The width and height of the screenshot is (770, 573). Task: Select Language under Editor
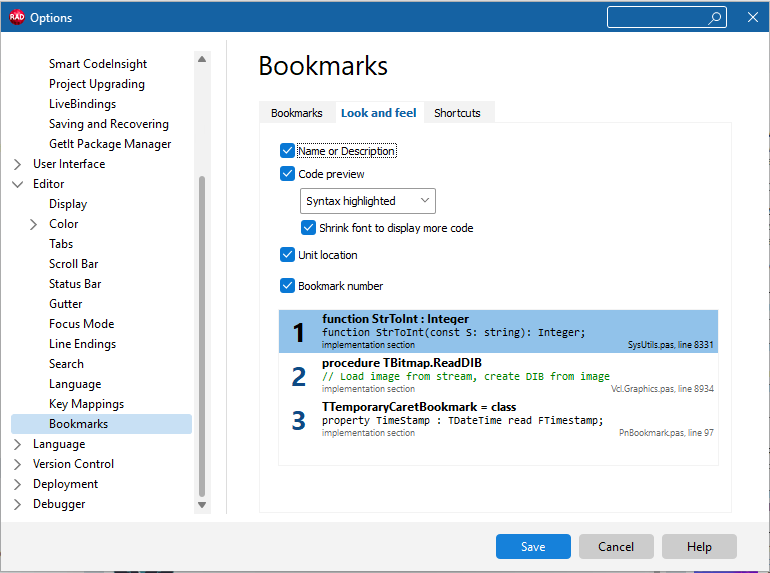[x=75, y=384]
